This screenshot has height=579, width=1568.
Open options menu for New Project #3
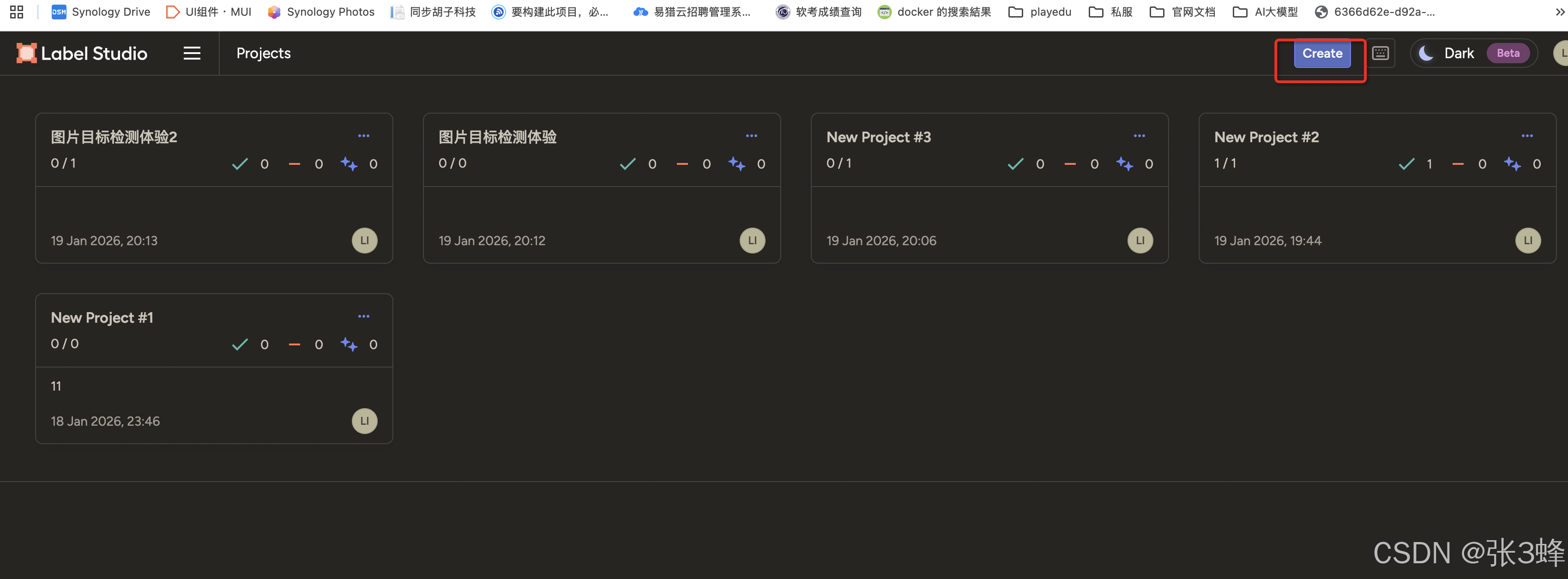[1139, 136]
